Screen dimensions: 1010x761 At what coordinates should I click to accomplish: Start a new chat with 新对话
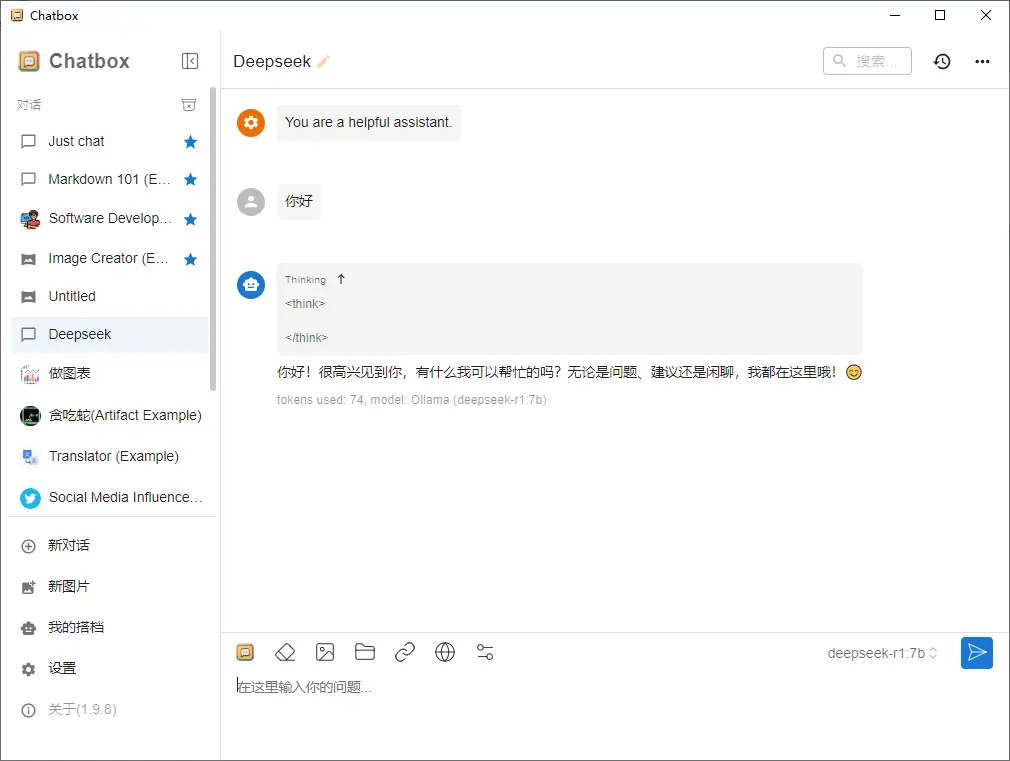110,546
